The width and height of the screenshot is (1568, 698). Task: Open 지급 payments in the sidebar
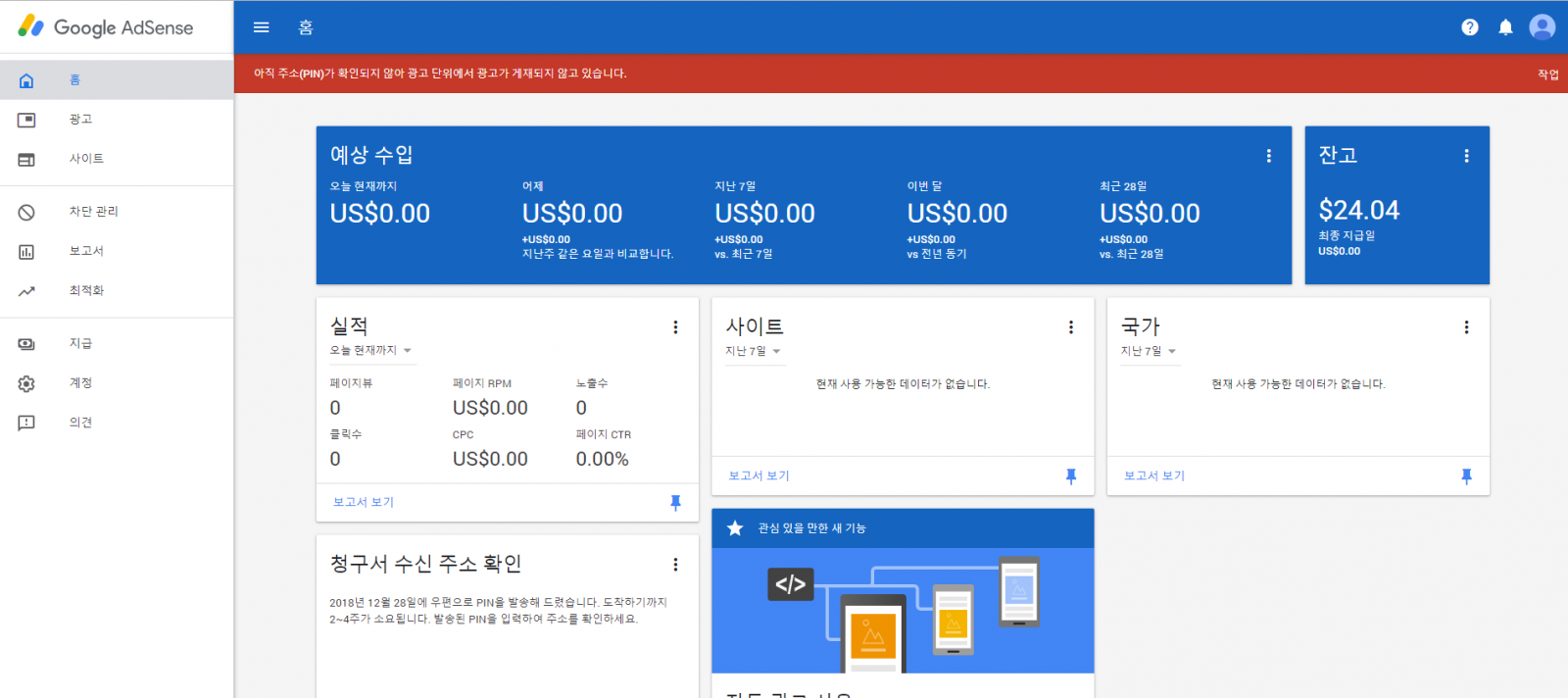(80, 344)
